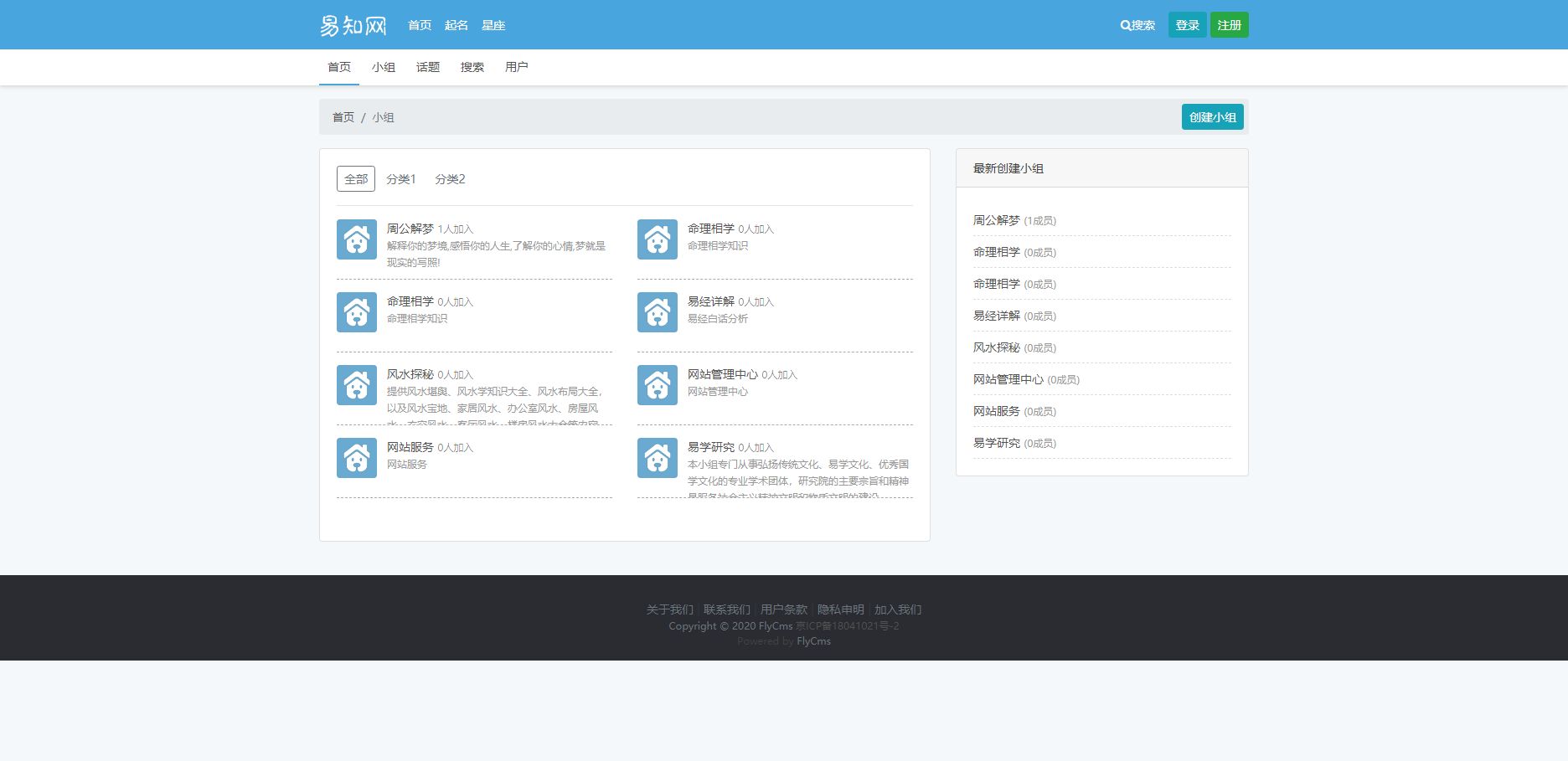Click the 易知网 site logo

(353, 25)
